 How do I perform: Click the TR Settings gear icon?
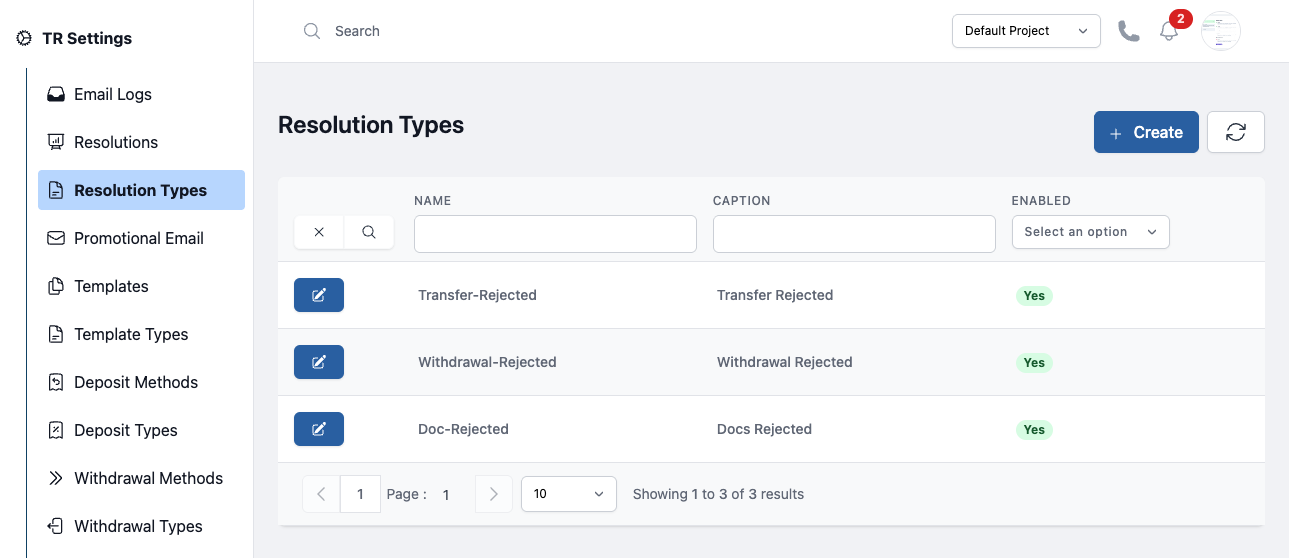coord(24,38)
